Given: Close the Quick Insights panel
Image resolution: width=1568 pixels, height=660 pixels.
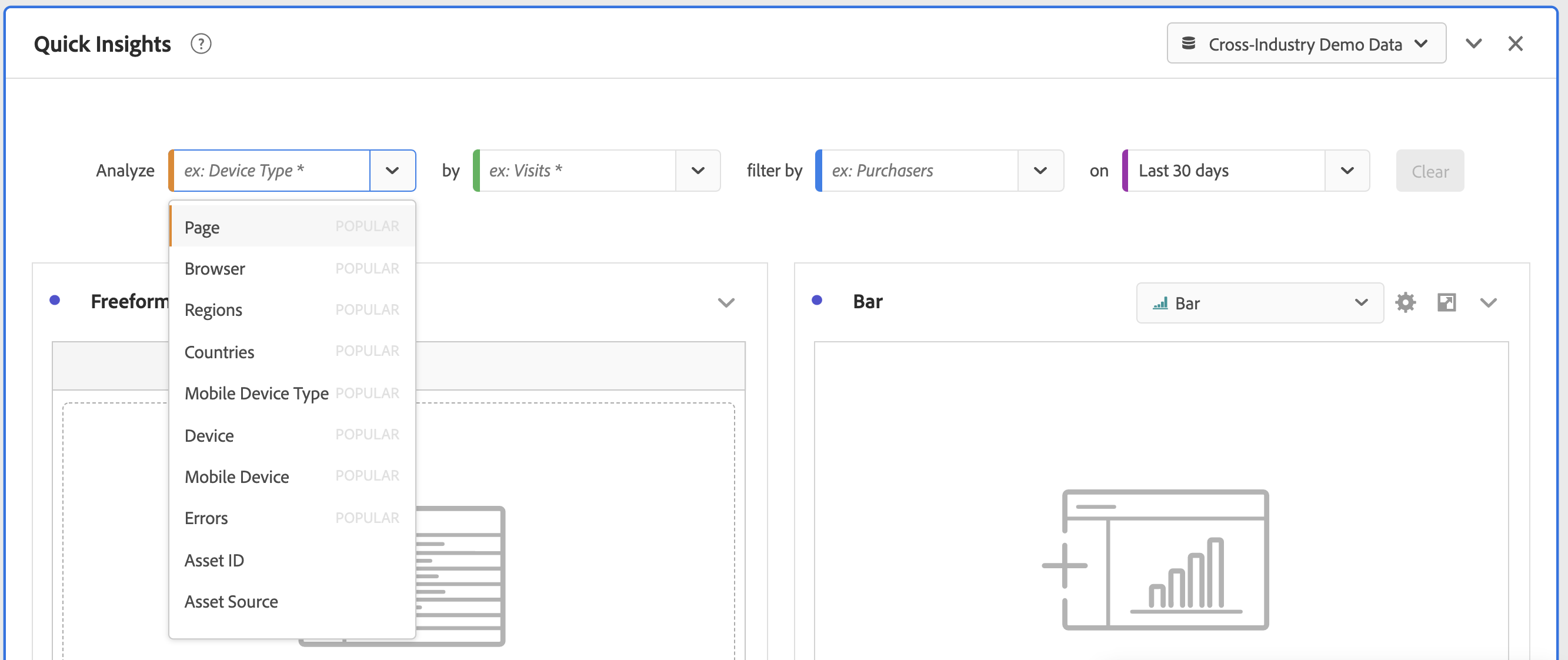Looking at the screenshot, I should [x=1515, y=44].
